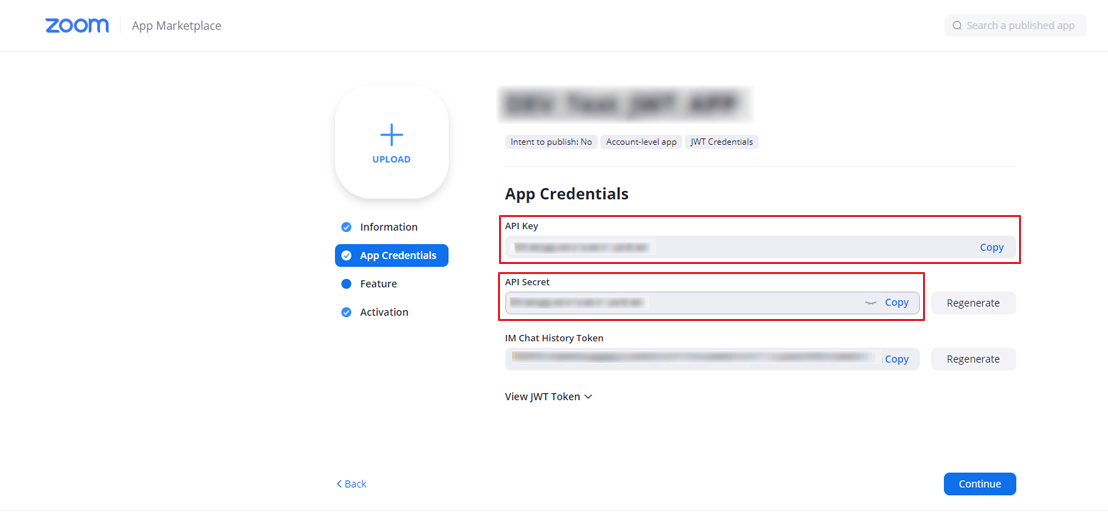Click the 'IM Chat History Token' label
This screenshot has height=519, width=1108.
click(x=554, y=338)
